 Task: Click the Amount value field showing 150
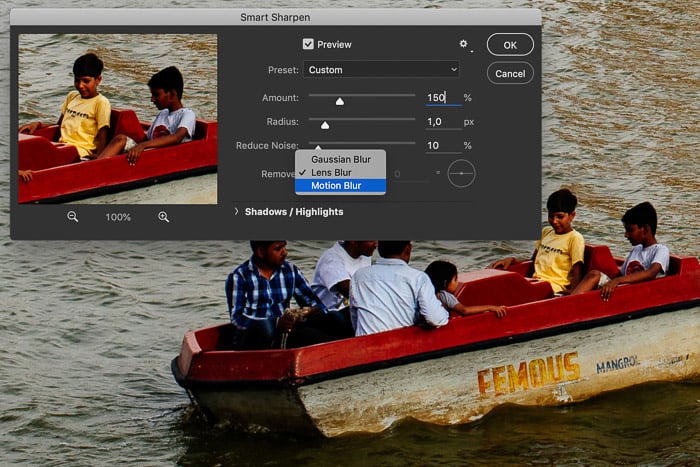(442, 98)
